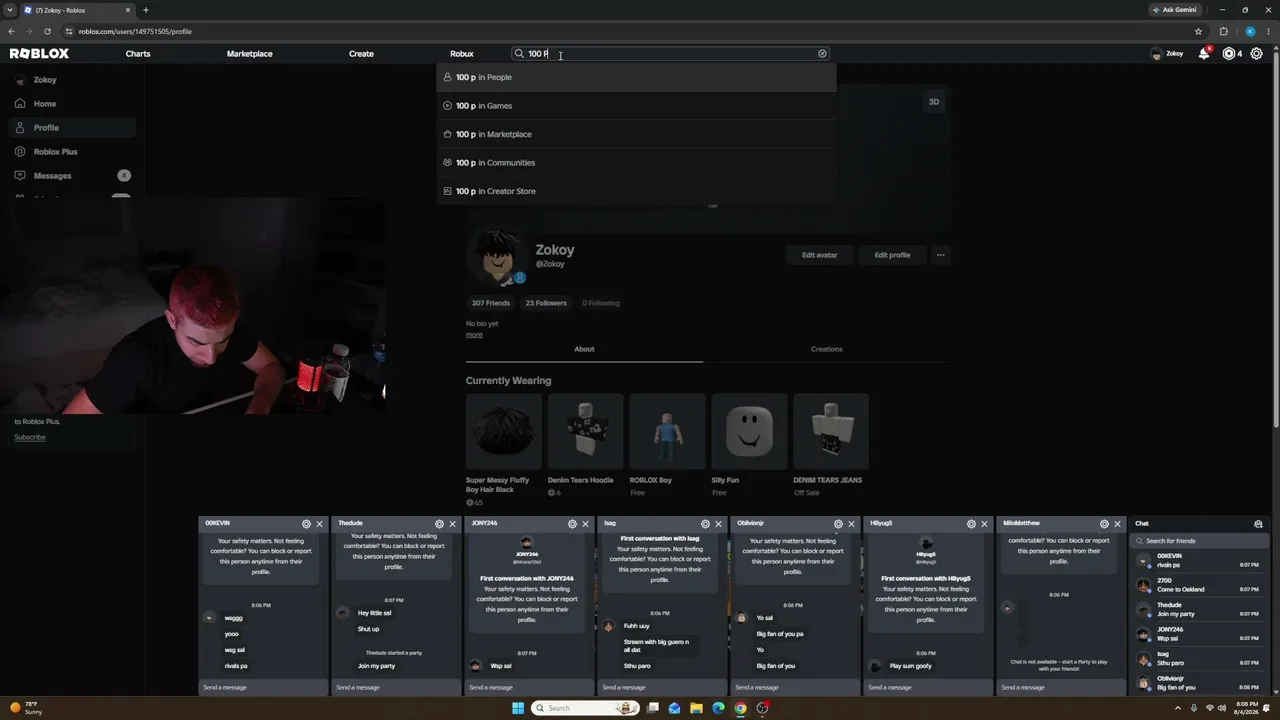
Task: Search '100 p' in Communities
Action: [636, 163]
